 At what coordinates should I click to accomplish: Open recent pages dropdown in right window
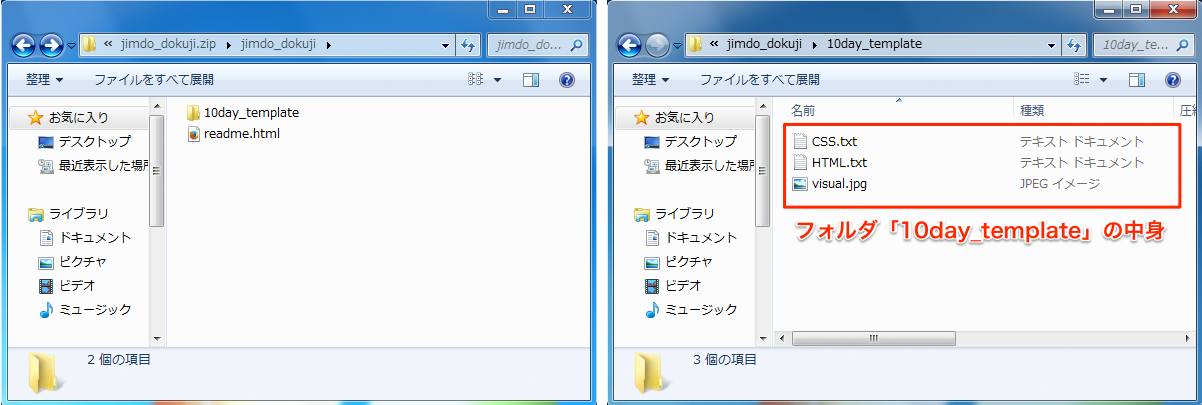pos(678,45)
